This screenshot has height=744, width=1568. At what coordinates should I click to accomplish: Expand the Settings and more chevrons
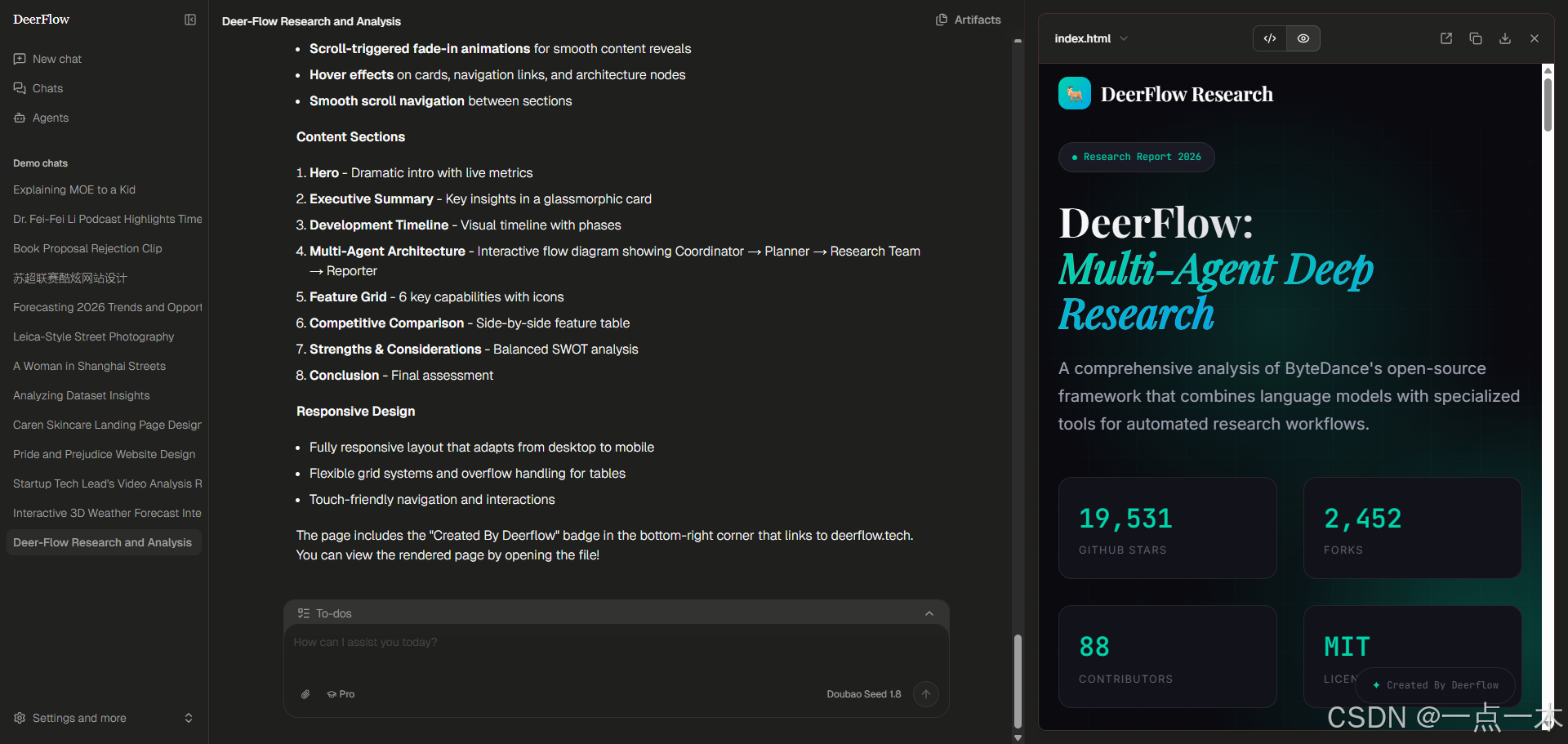[x=189, y=718]
